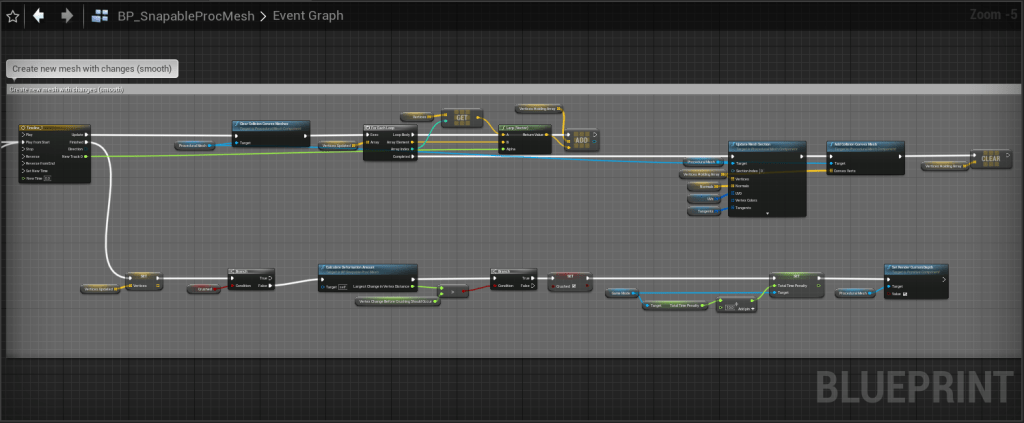Screen dimensions: 1024x423
Task: Click the New Time input on Timeline
Action: [47, 178]
